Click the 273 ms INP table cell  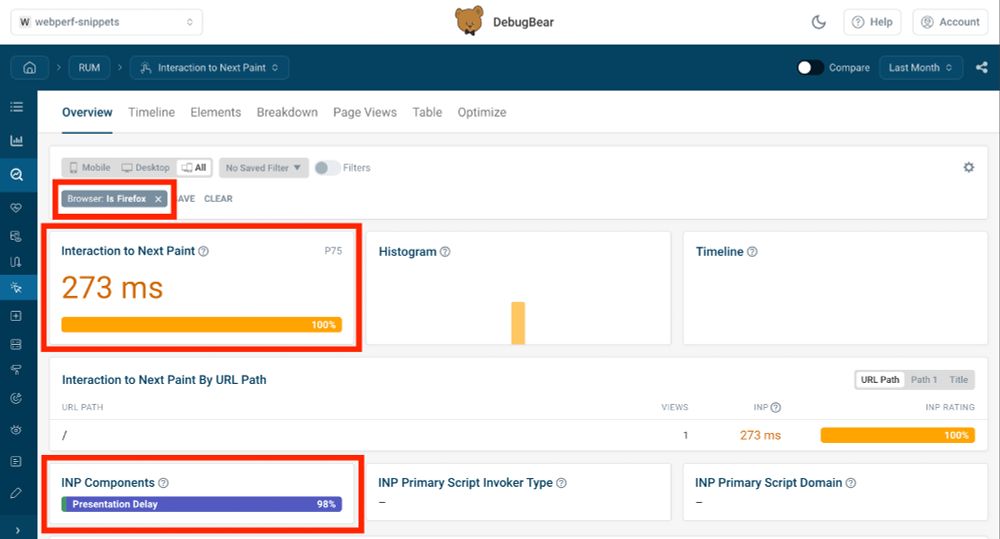[x=760, y=435]
